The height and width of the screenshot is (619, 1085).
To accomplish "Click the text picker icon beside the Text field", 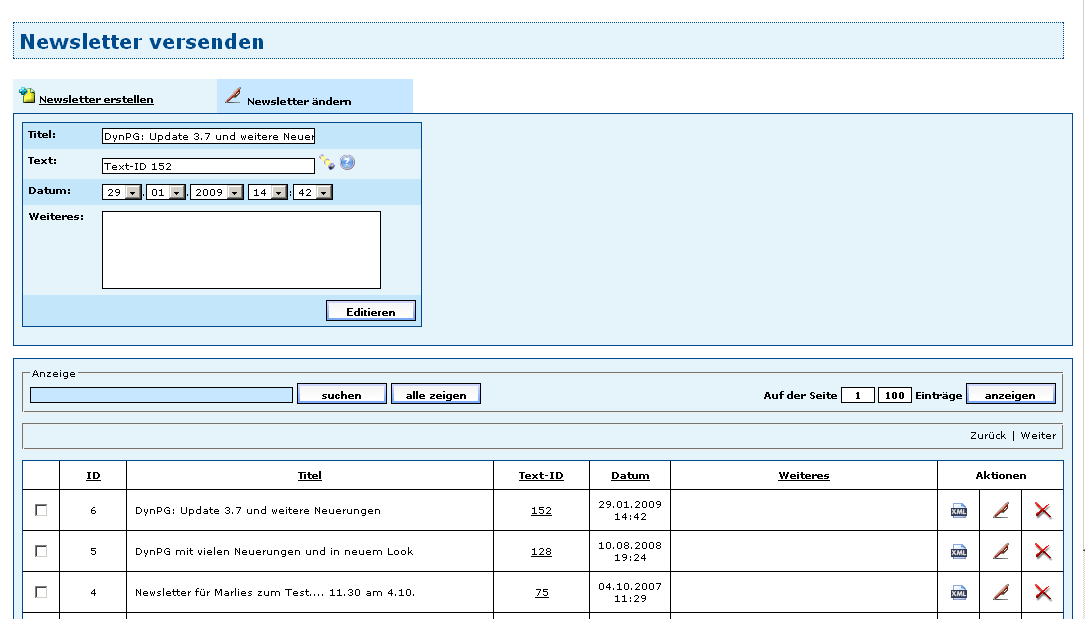I will click(326, 162).
